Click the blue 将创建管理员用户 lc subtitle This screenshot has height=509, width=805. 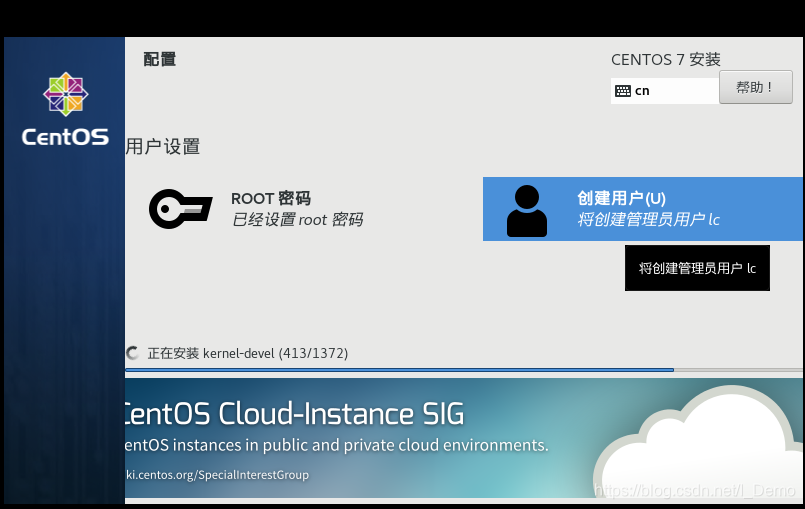(x=648, y=220)
